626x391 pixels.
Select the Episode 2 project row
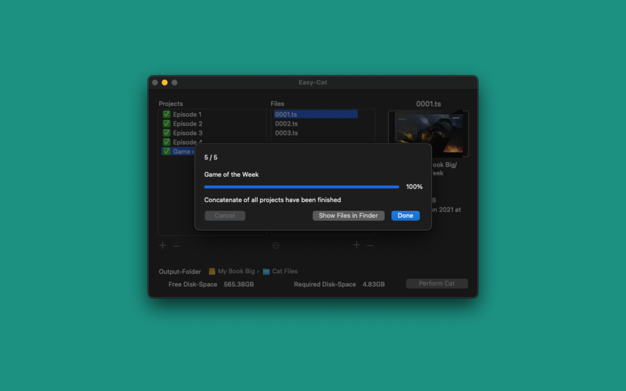pos(212,123)
